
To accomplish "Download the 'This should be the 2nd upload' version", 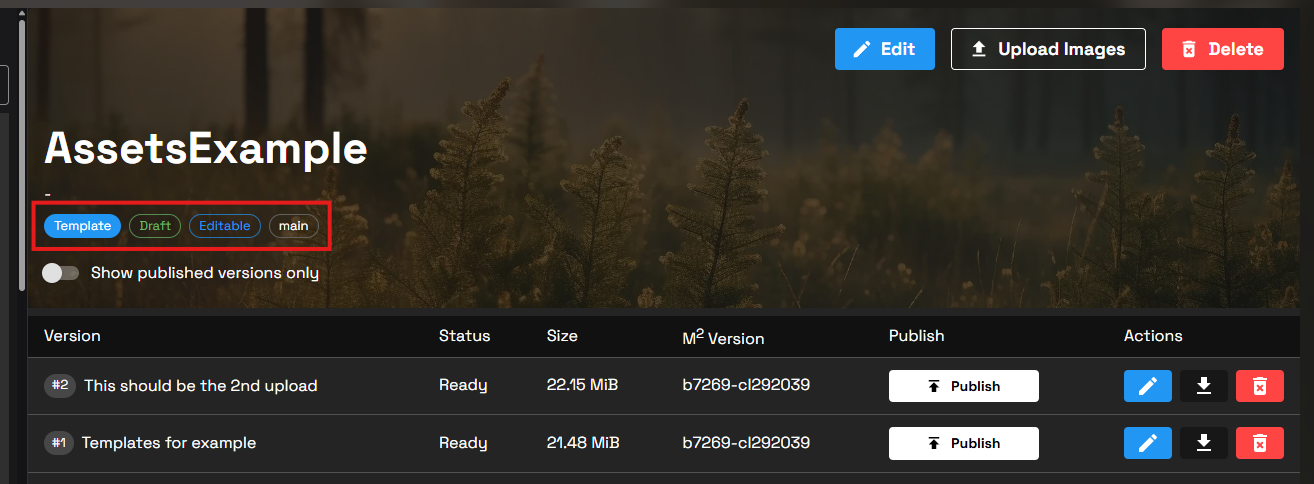I will [x=1204, y=386].
